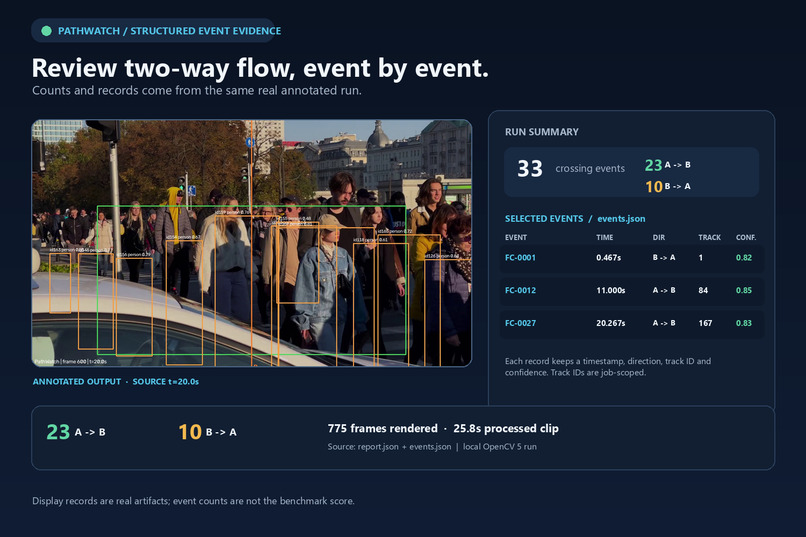The height and width of the screenshot is (537, 806).
Task: Click the frame overlay caption 'frame 600 | t=20.0s'
Action: pyautogui.click(x=85, y=362)
